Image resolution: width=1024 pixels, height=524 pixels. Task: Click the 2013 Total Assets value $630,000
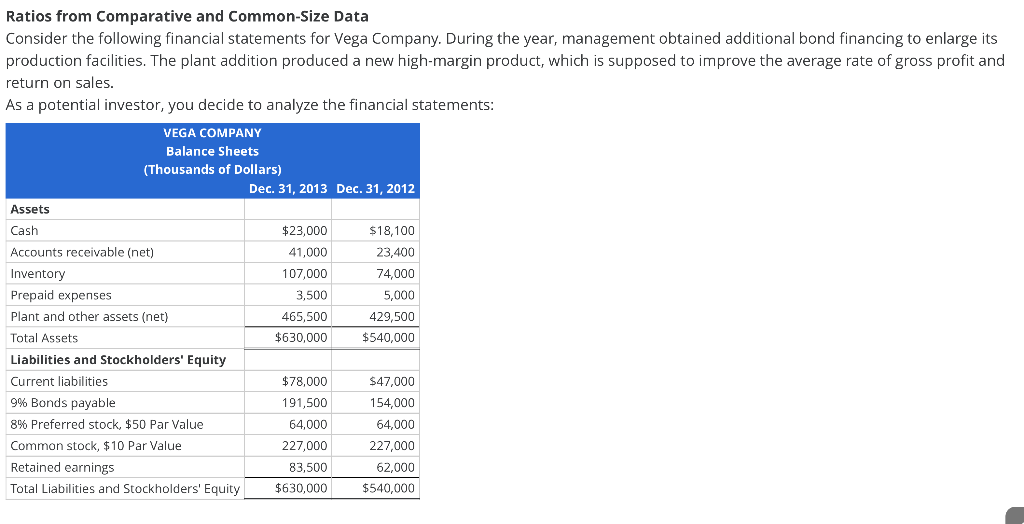302,338
